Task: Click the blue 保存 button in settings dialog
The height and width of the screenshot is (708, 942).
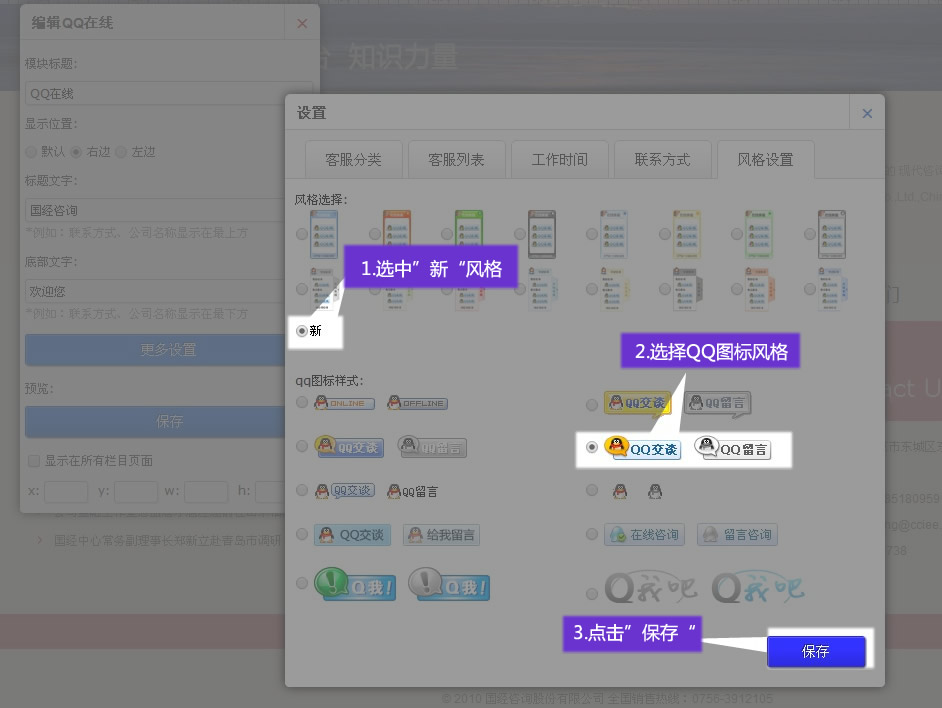Action: tap(815, 651)
